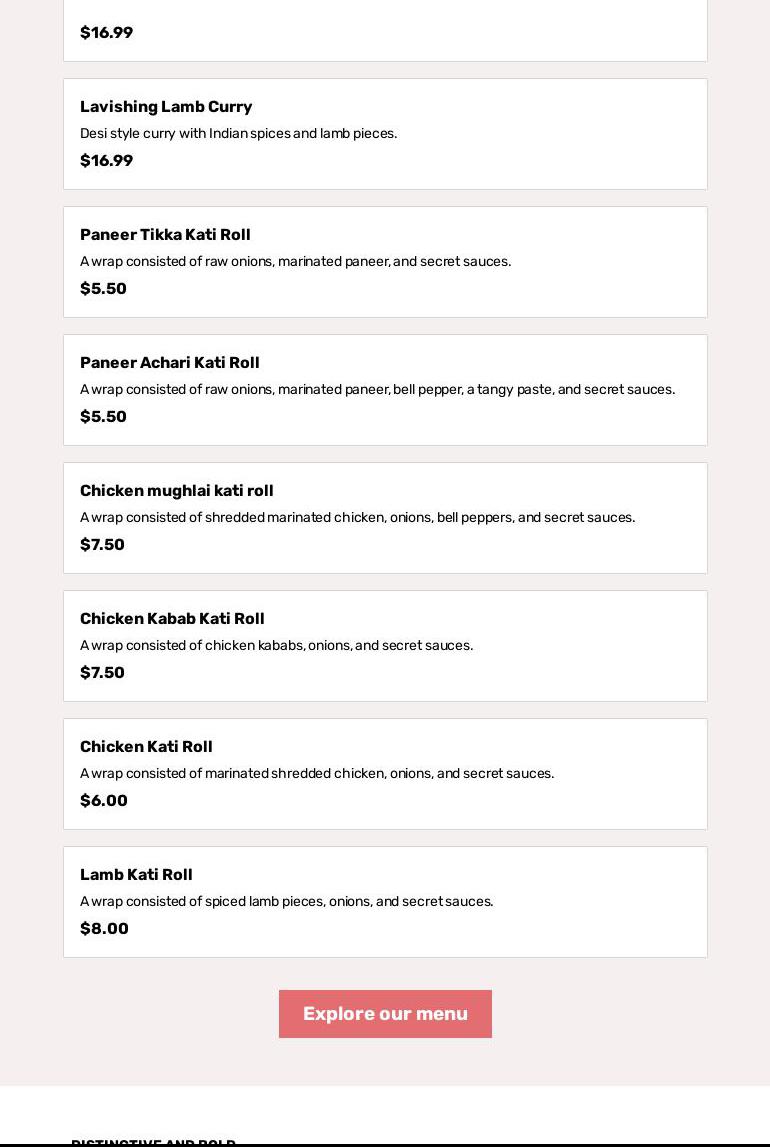
Task: Open the Paneer Tikka Kati Roll item
Action: tap(165, 235)
